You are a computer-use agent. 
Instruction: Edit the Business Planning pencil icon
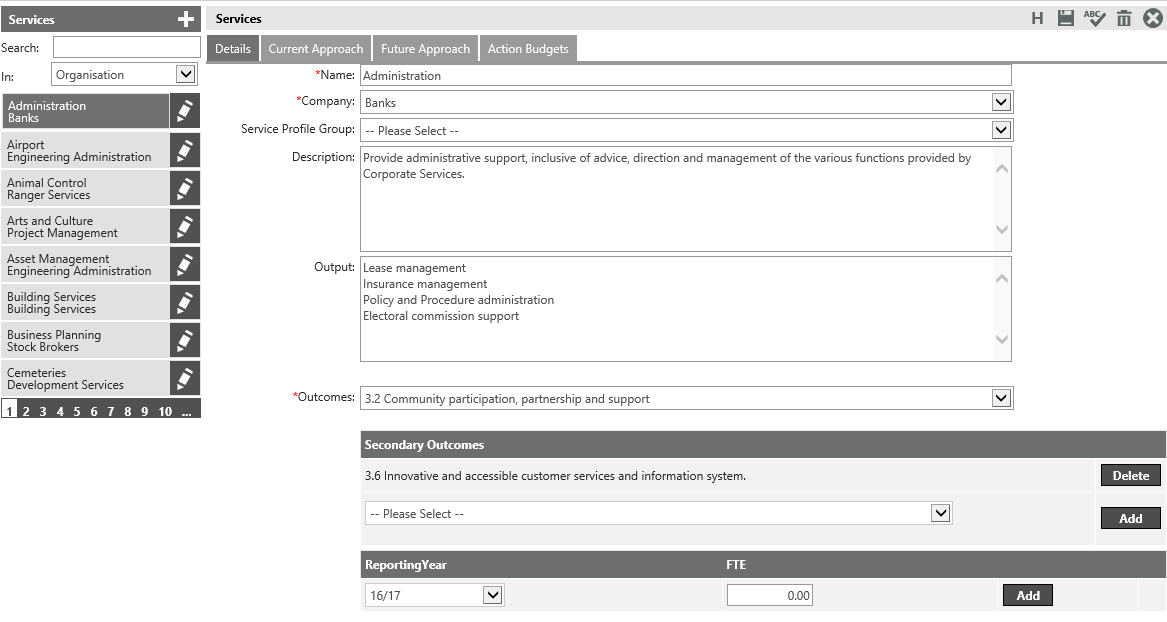point(185,340)
